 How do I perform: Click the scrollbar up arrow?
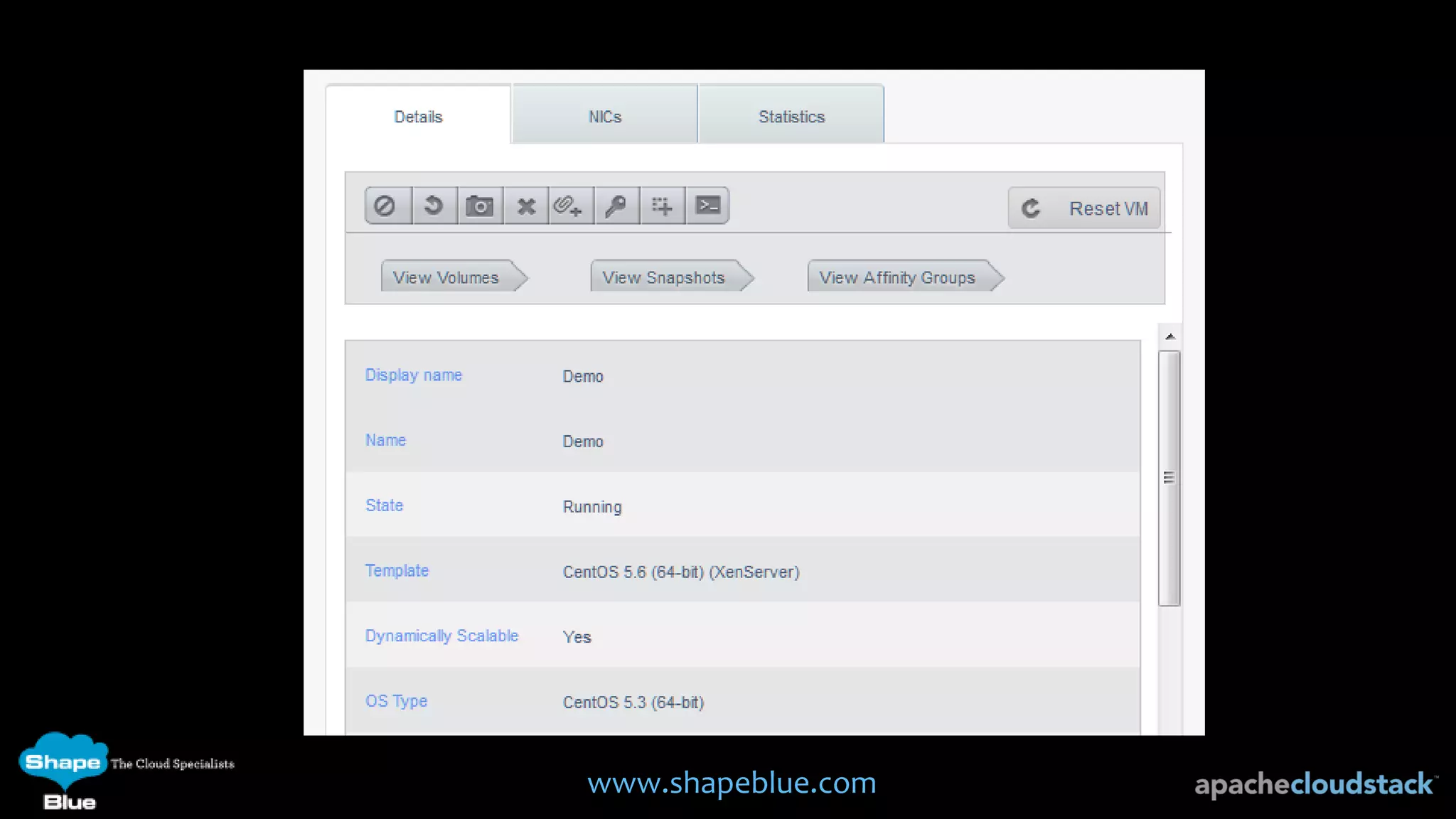tap(1170, 336)
